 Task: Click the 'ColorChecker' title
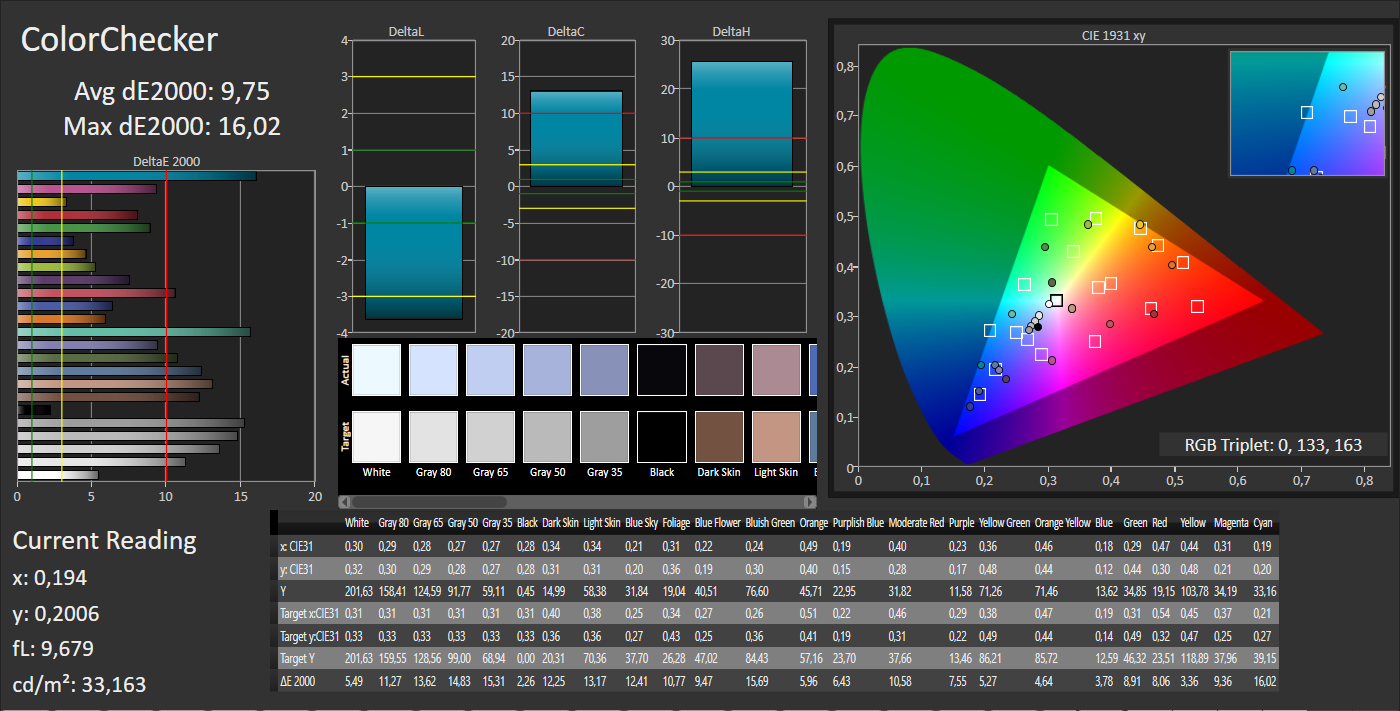point(119,40)
